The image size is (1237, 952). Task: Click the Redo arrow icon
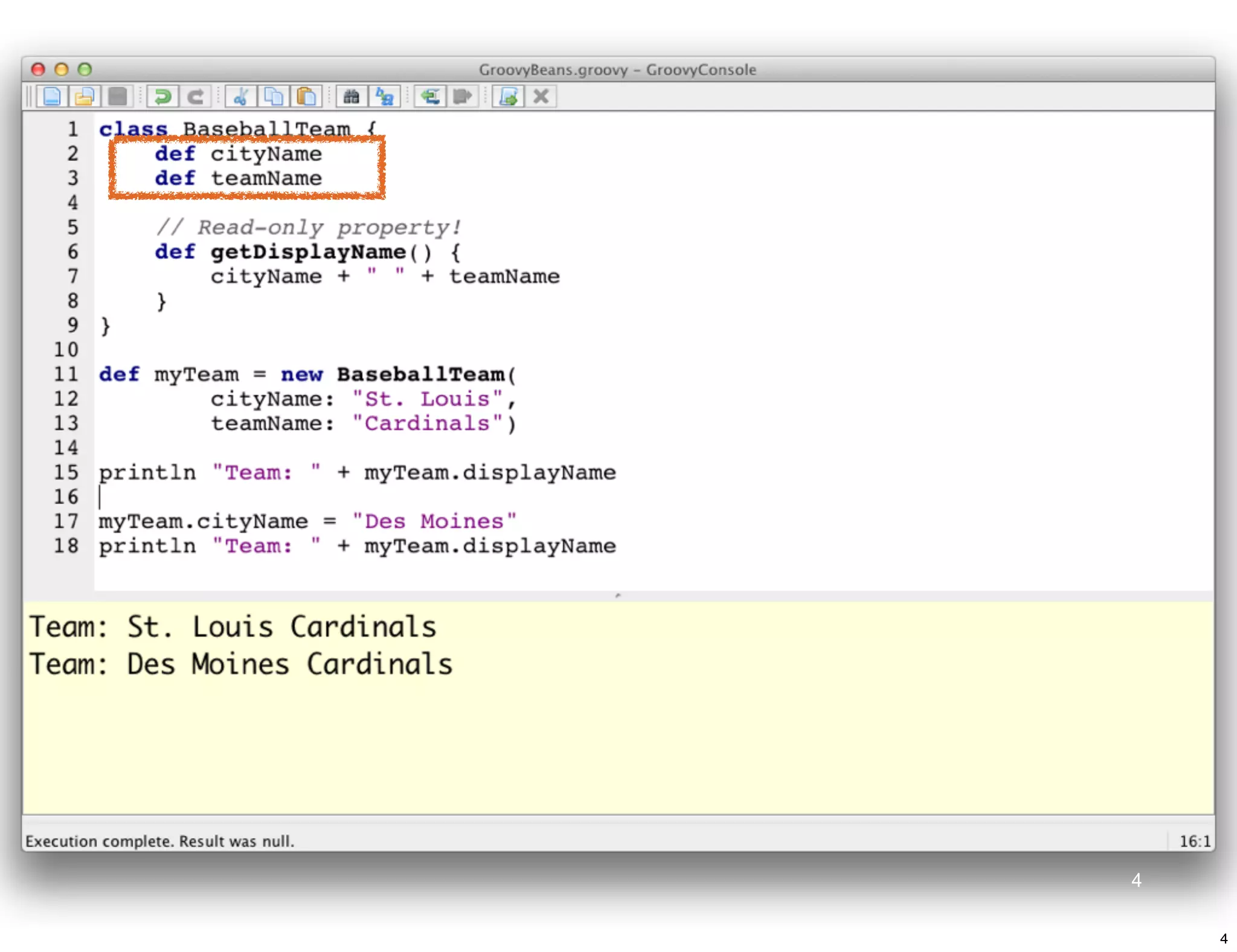click(195, 97)
